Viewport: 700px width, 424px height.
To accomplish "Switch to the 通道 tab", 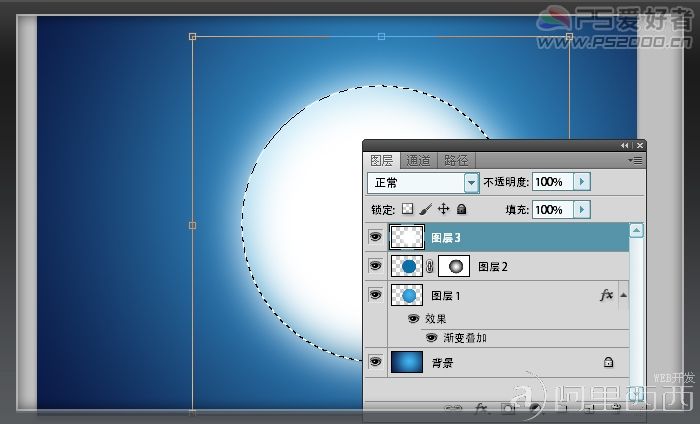I will [418, 160].
